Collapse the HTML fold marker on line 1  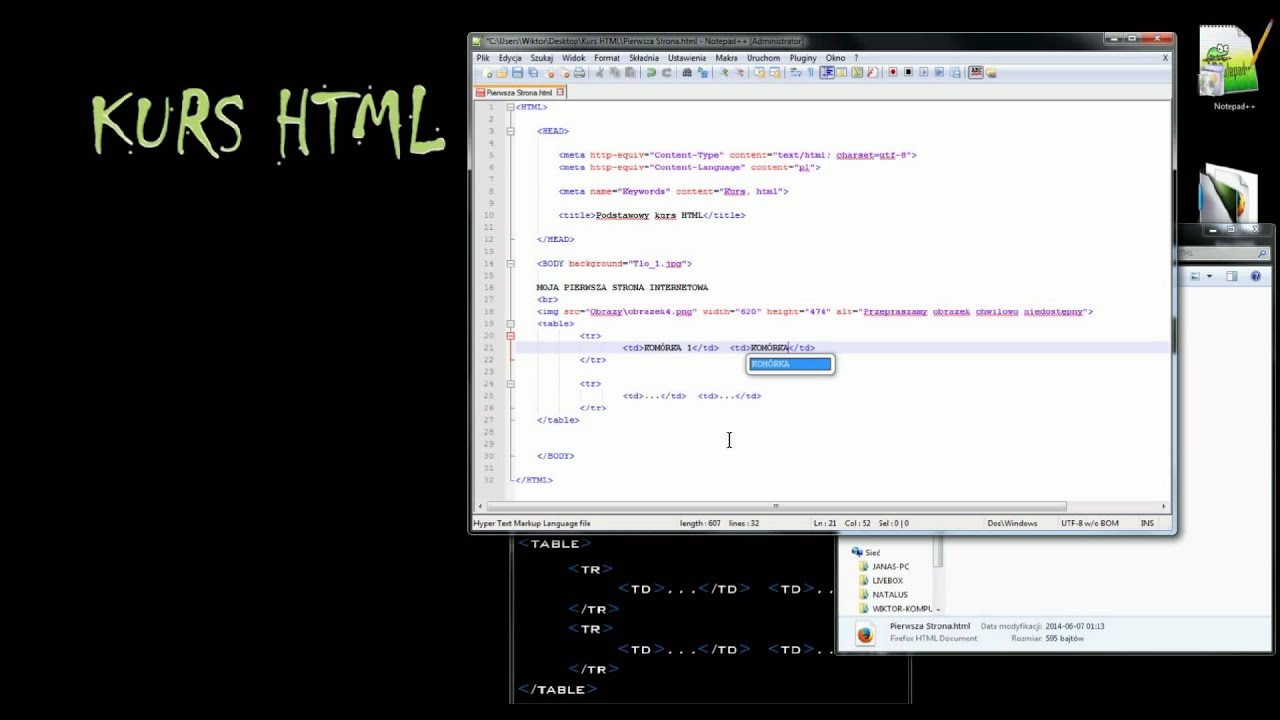pos(510,107)
